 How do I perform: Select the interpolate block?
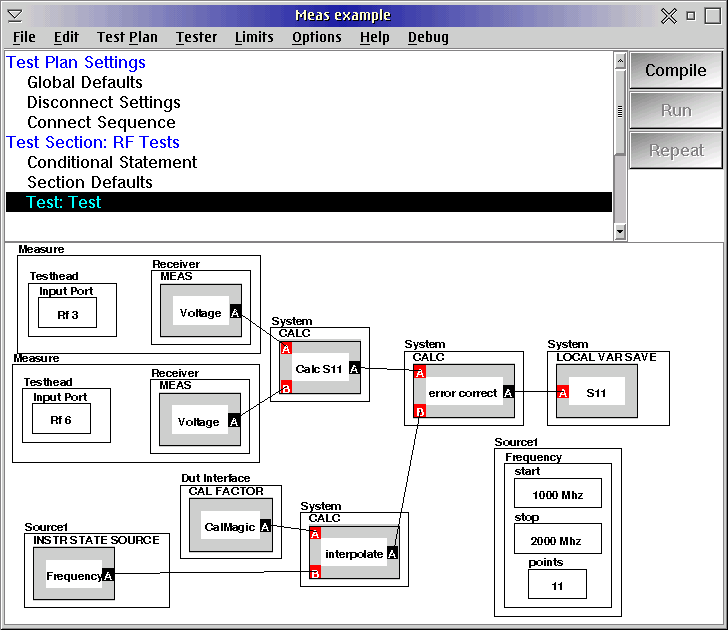point(354,552)
